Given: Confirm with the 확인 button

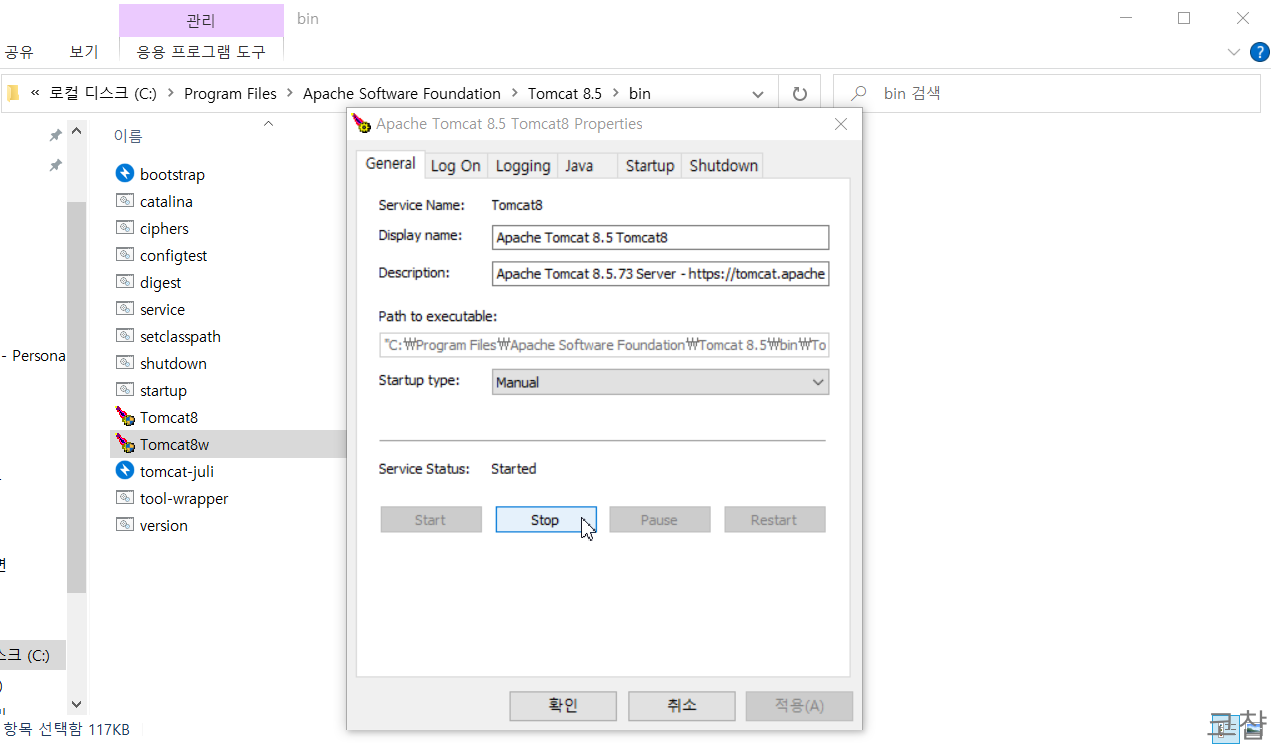Looking at the screenshot, I should point(563,705).
